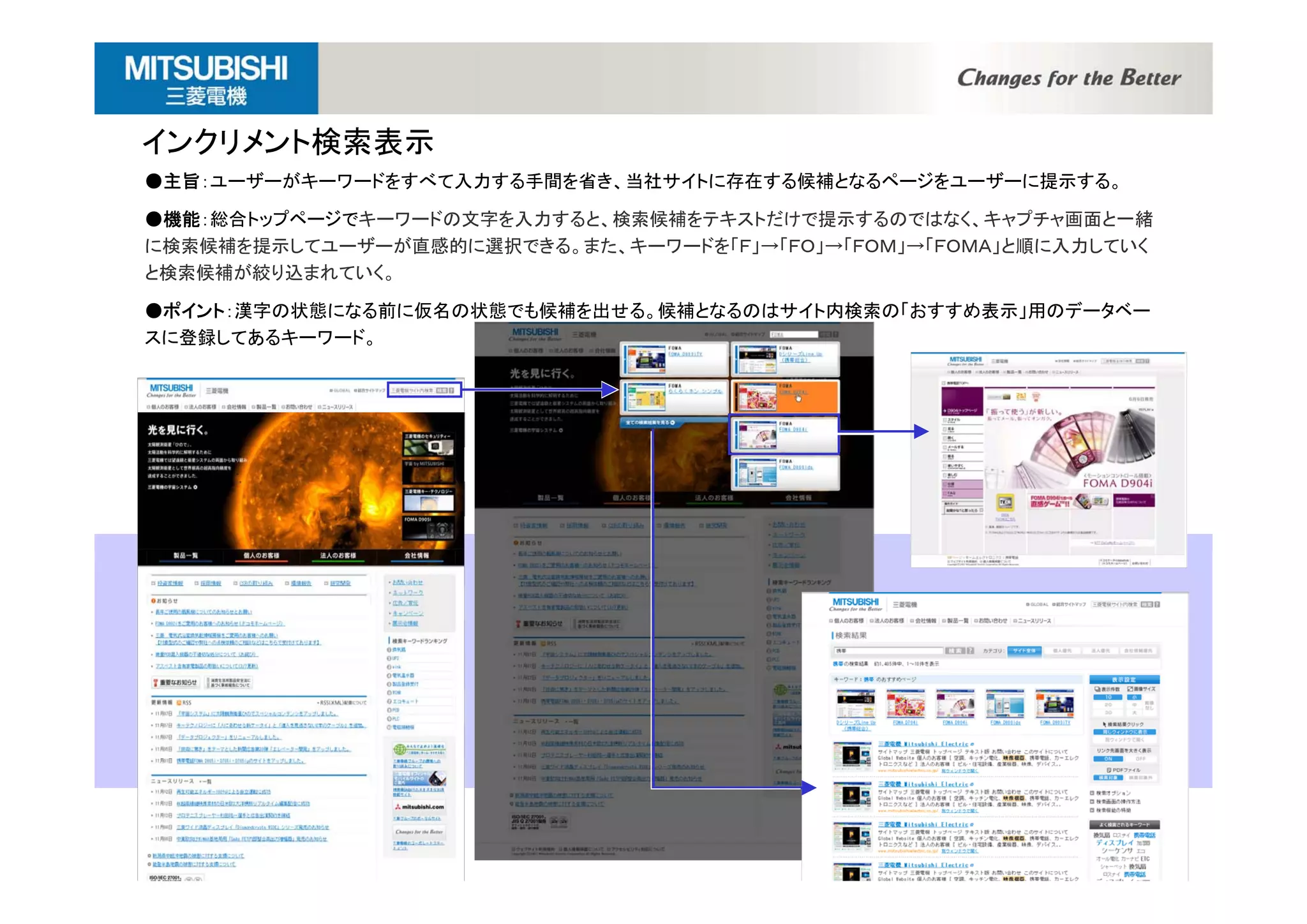The height and width of the screenshot is (924, 1307).
Task: Click the help question-mark icon beside results search
Action: coord(970,651)
